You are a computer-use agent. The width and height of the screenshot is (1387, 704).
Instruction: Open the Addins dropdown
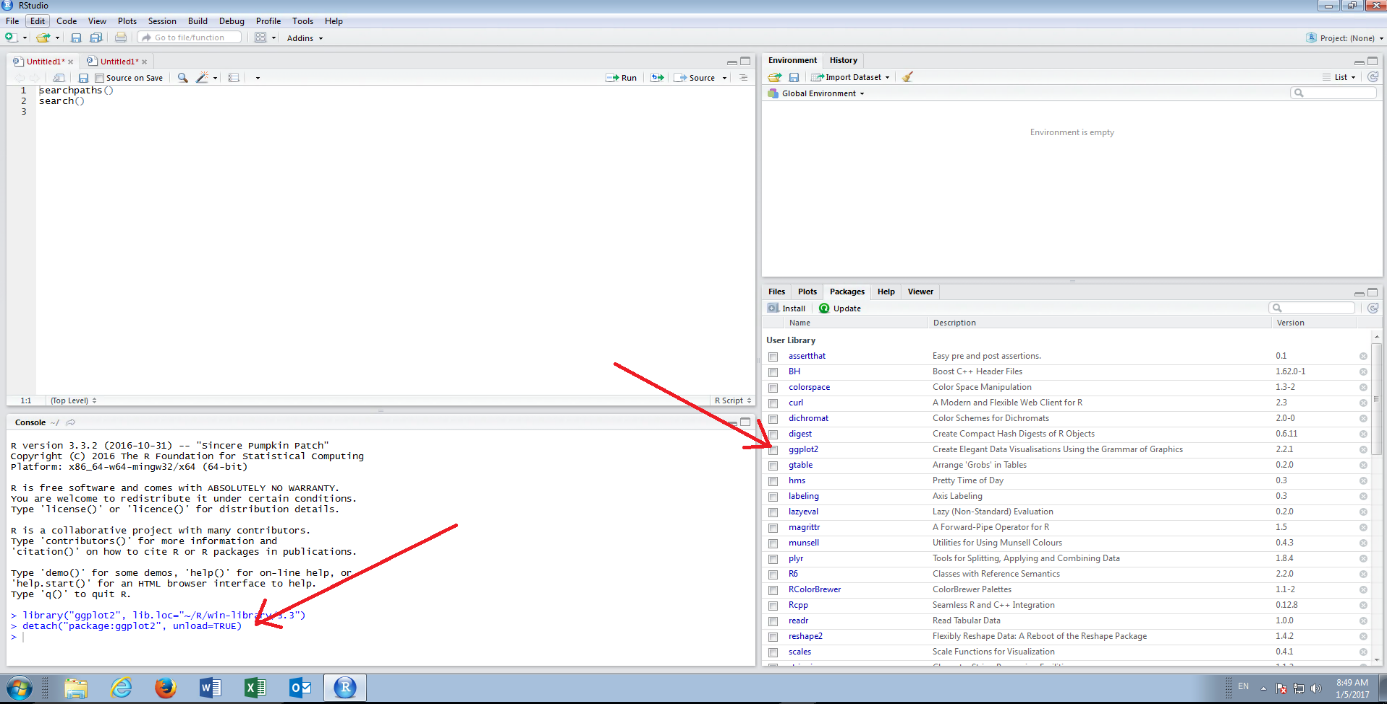[x=304, y=38]
